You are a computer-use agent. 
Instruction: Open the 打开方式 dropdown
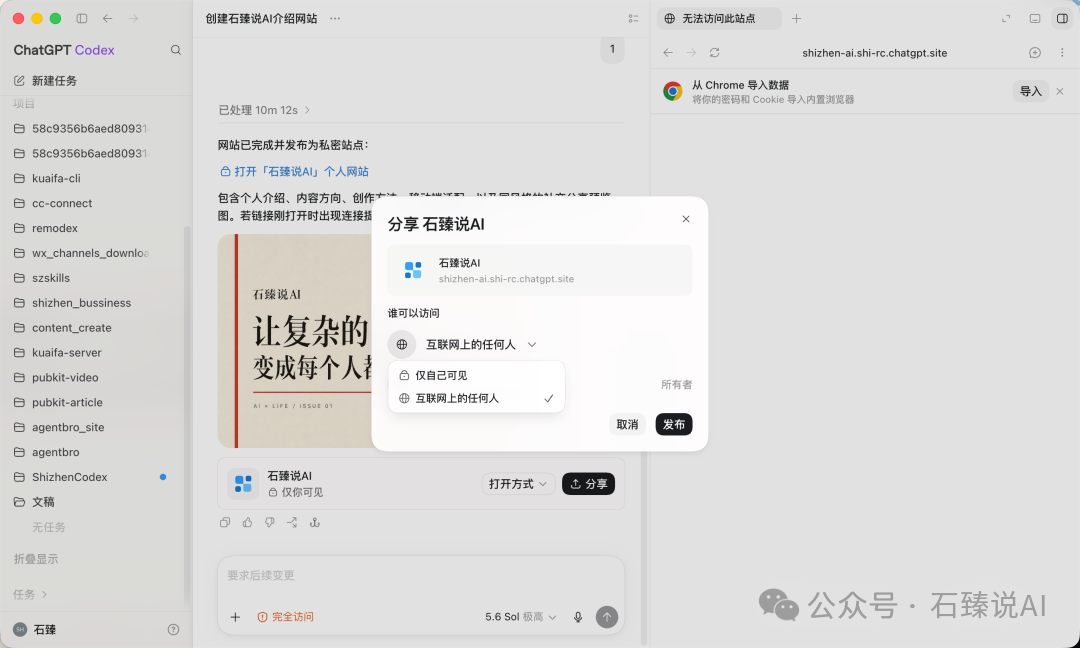tap(518, 484)
